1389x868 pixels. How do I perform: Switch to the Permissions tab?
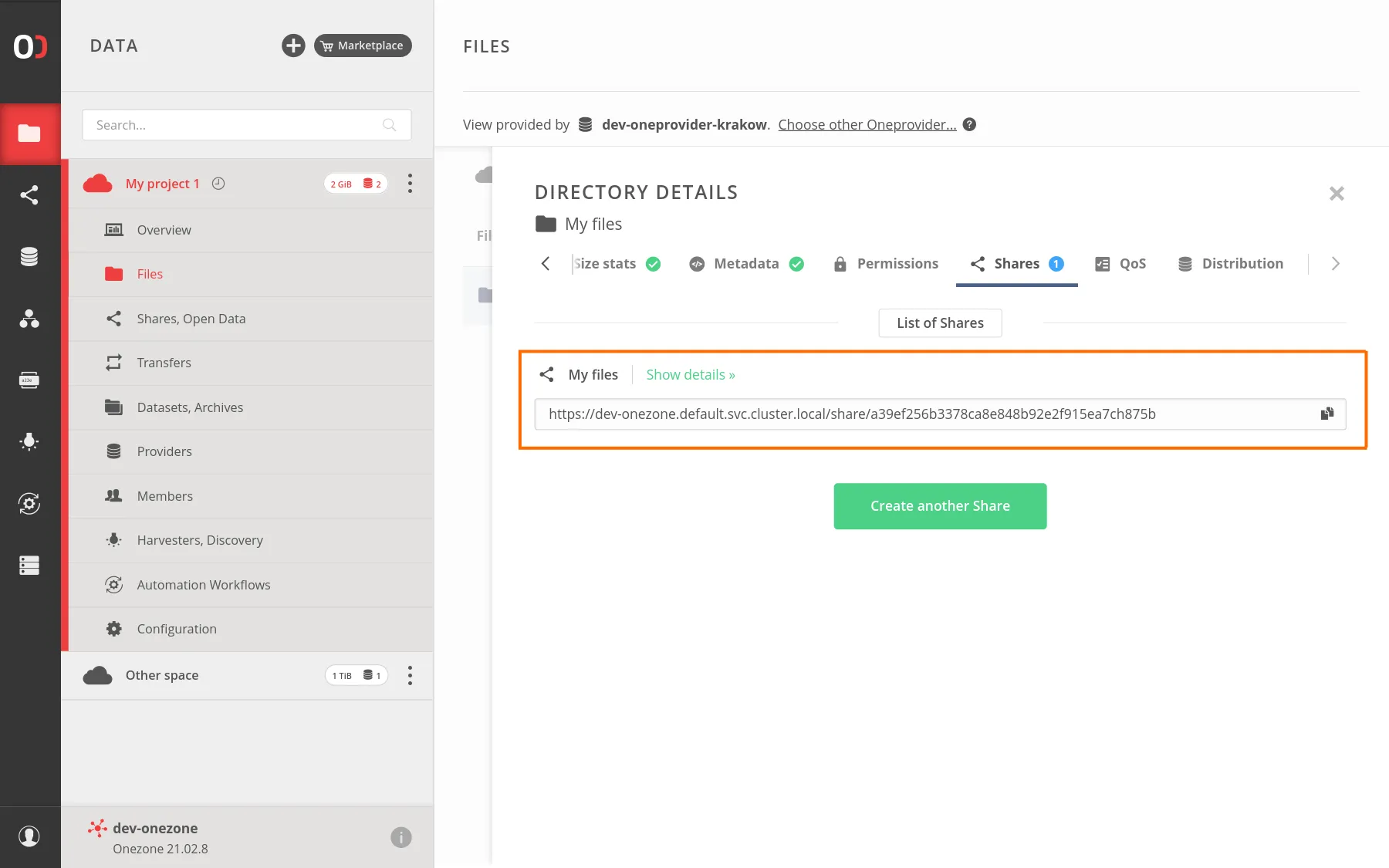coord(886,264)
